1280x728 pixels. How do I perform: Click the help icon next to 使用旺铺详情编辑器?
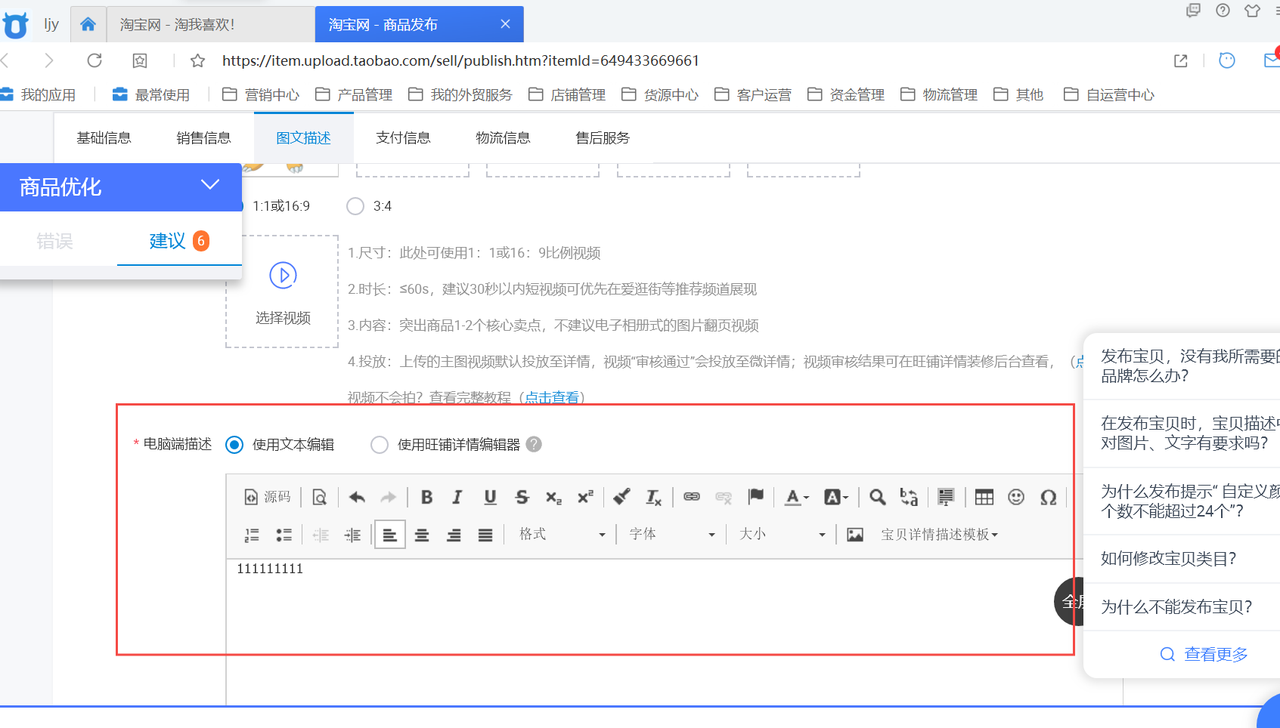click(x=534, y=444)
